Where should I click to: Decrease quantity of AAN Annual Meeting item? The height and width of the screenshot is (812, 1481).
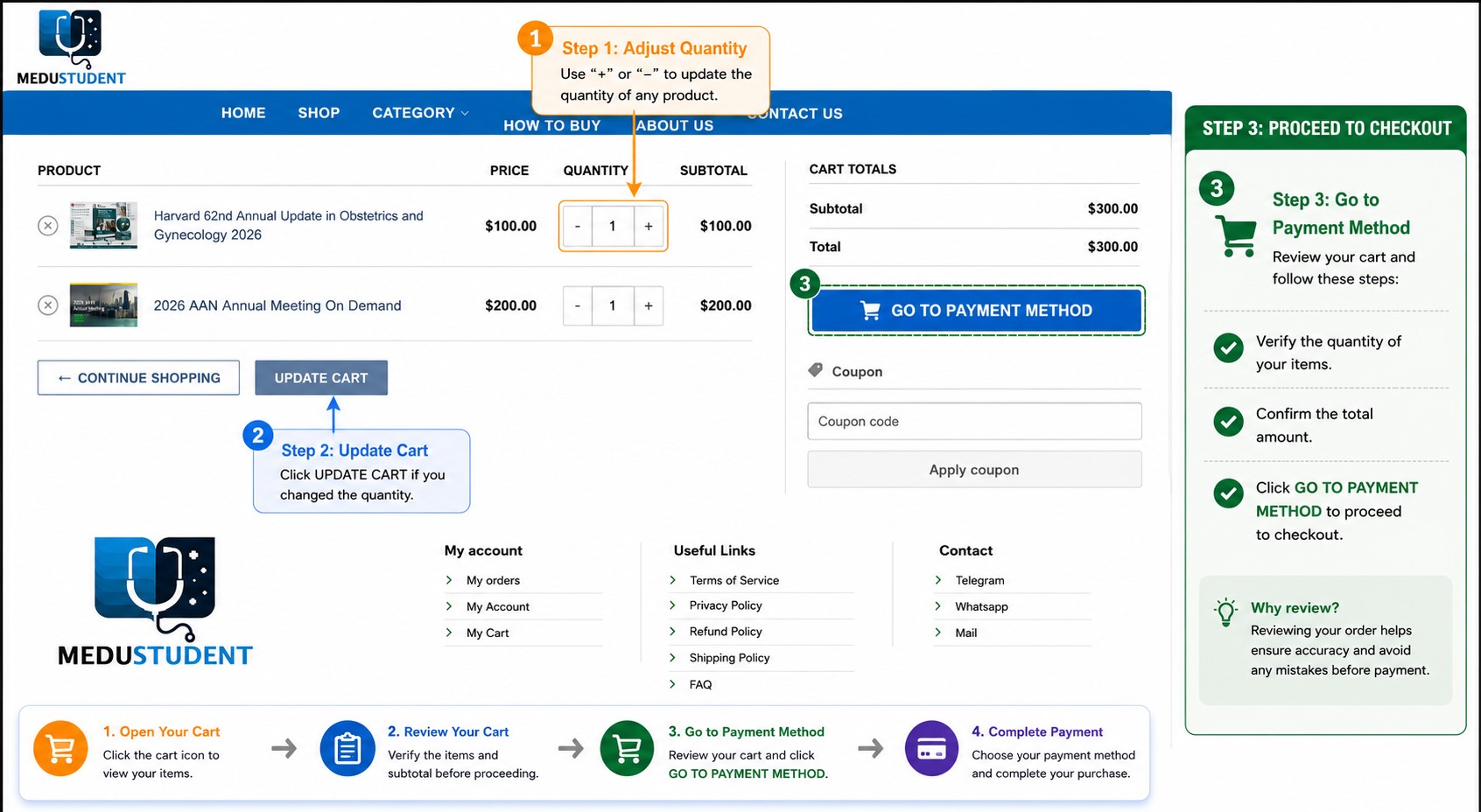click(578, 305)
